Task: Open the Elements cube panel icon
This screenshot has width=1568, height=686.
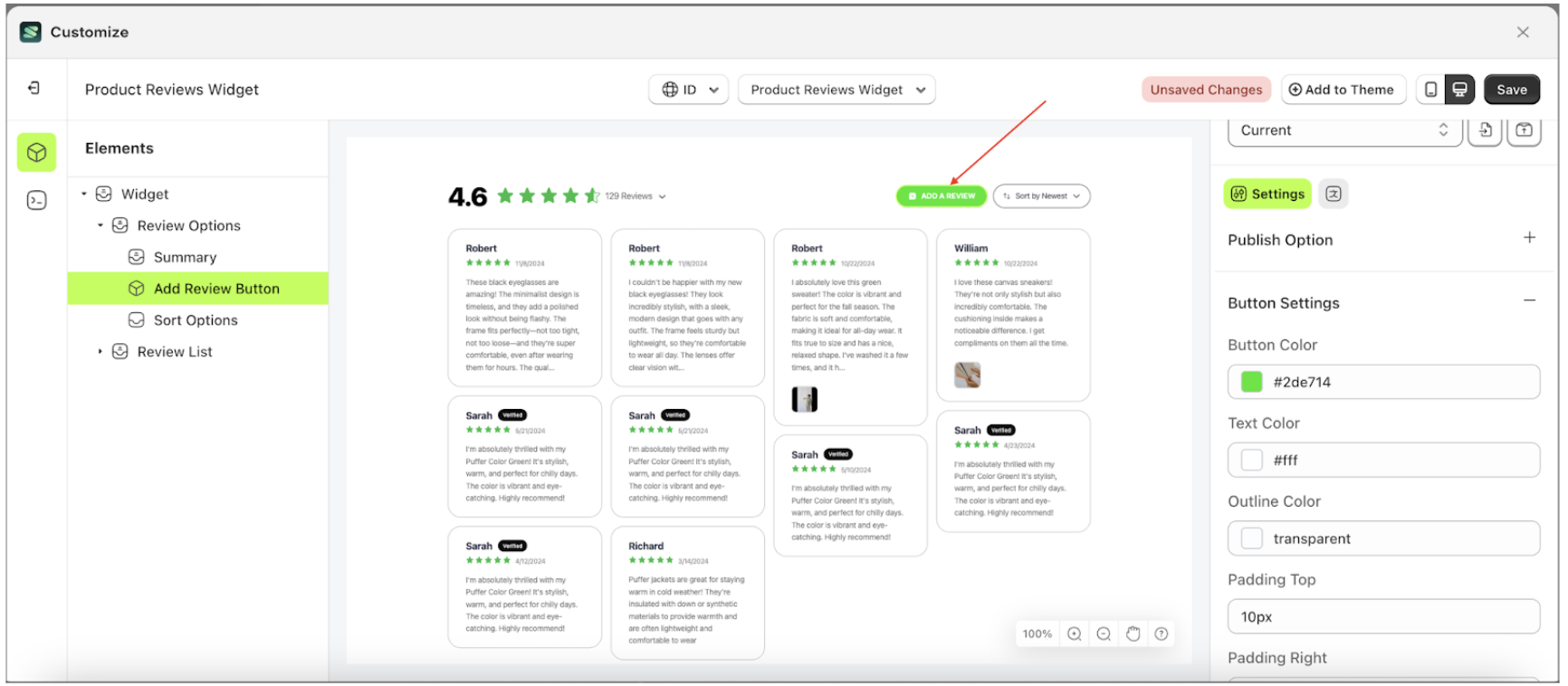Action: tap(36, 152)
